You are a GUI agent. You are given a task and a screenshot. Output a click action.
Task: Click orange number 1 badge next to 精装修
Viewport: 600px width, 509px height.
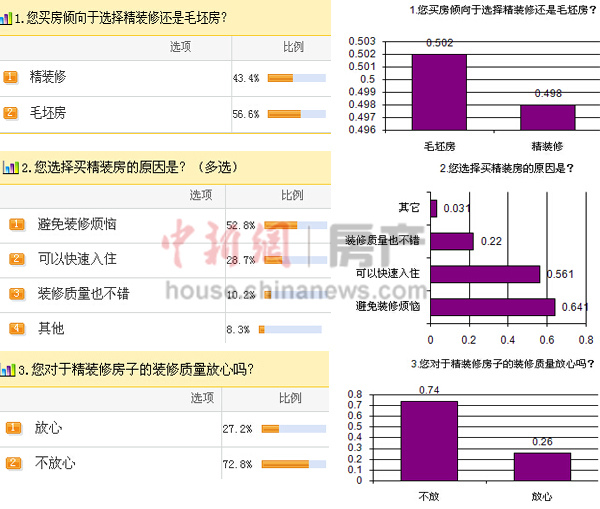[x=10, y=77]
